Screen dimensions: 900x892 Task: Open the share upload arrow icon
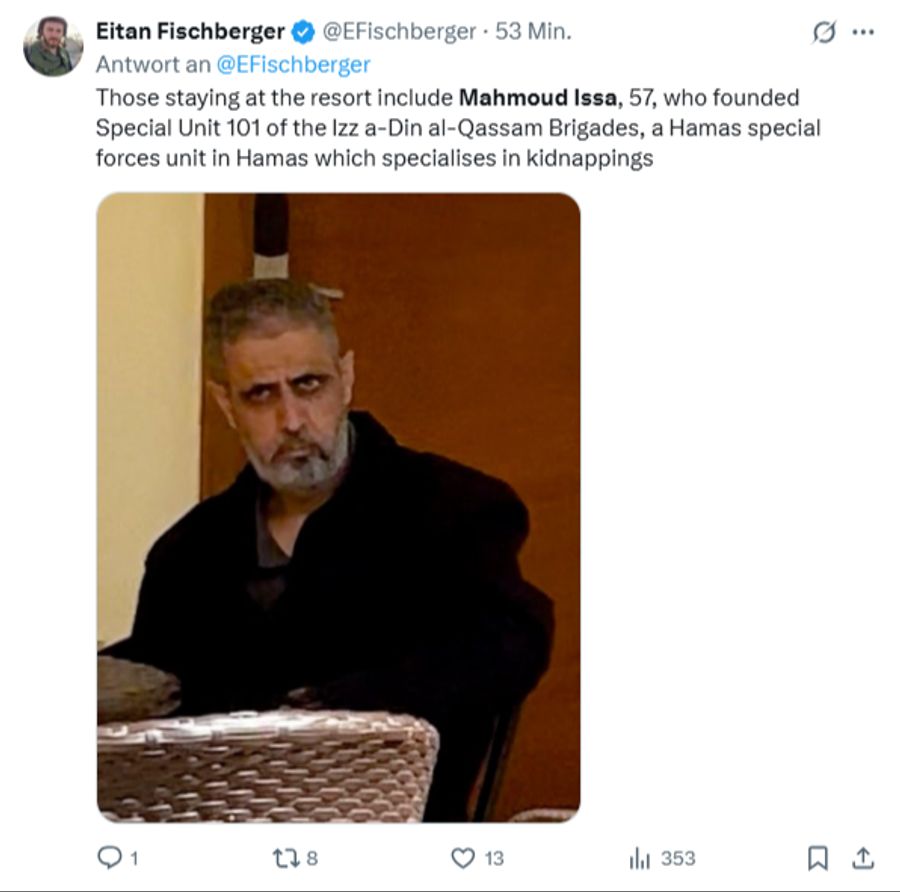(863, 858)
